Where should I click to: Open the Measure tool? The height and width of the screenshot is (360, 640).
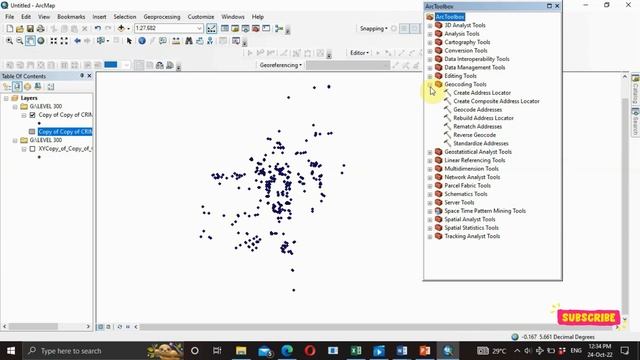(x=176, y=41)
